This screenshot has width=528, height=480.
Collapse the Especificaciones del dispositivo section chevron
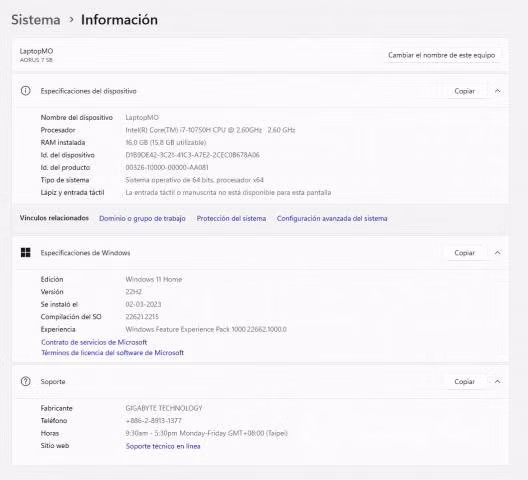pyautogui.click(x=498, y=91)
